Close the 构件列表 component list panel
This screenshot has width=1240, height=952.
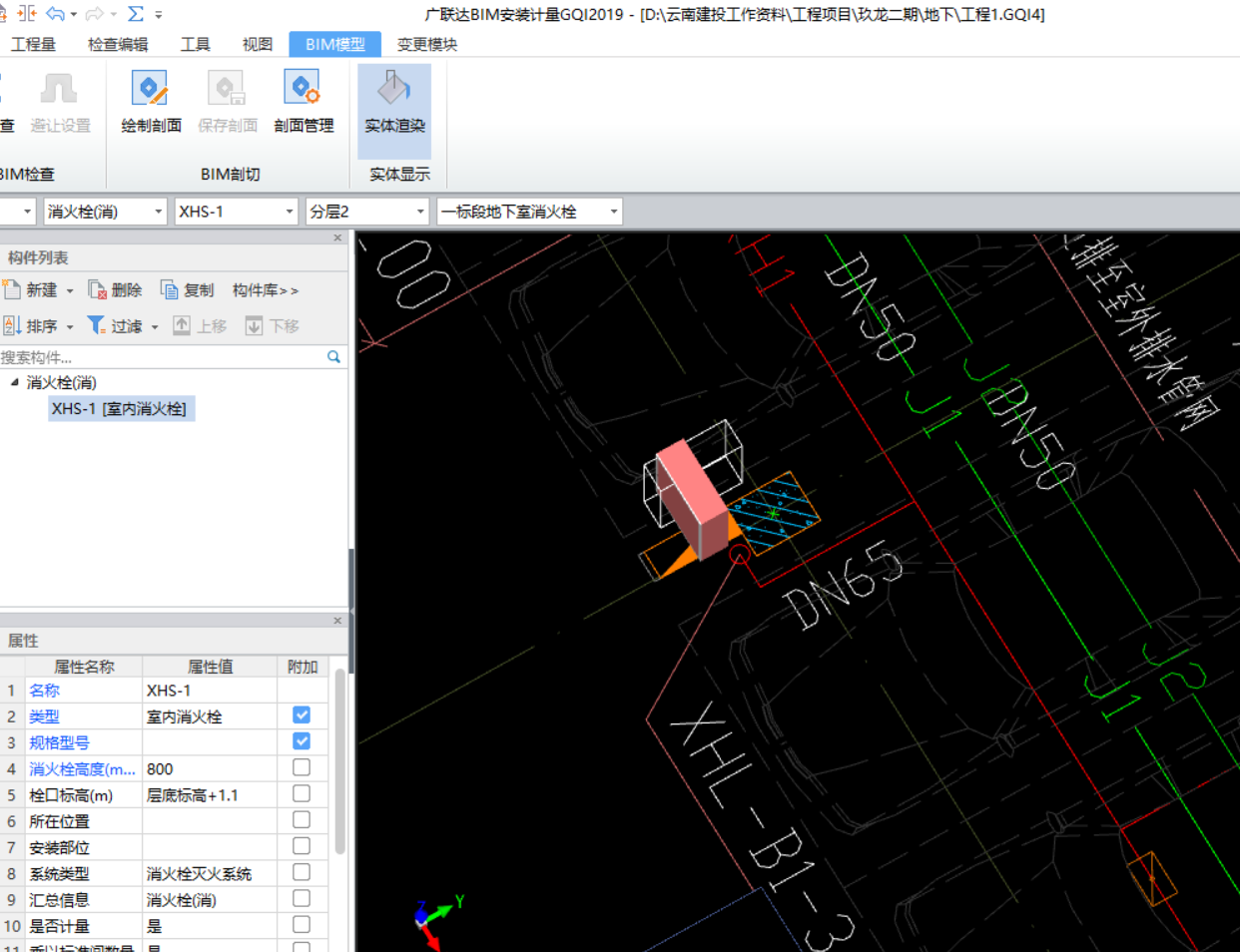tap(337, 238)
